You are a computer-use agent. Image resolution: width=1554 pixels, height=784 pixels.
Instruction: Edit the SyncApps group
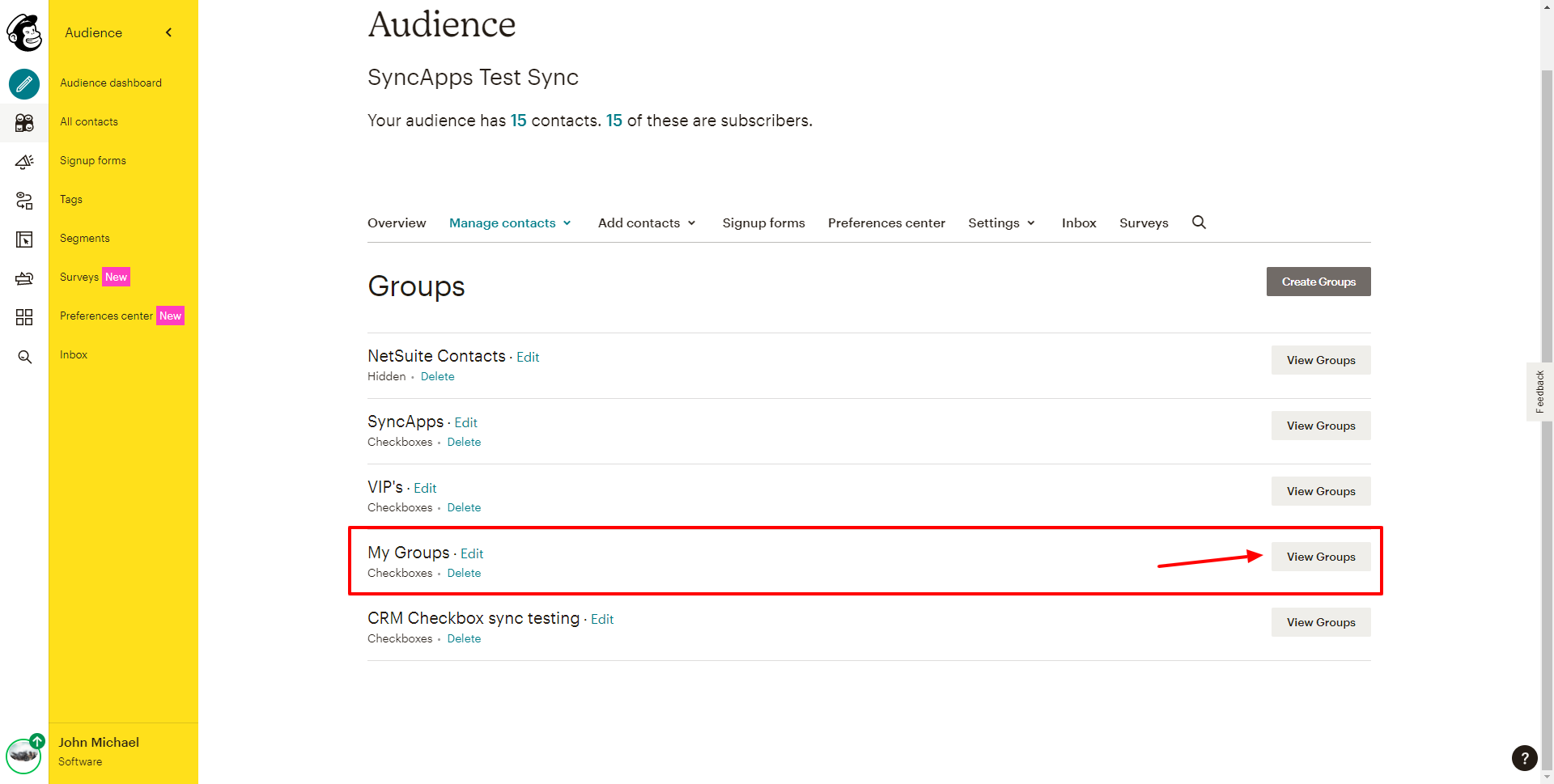[465, 422]
